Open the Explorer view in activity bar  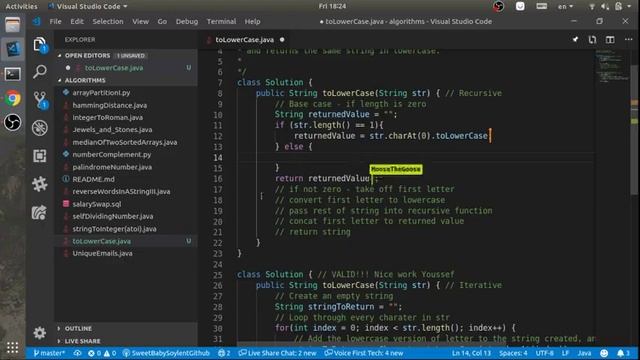(x=40, y=45)
